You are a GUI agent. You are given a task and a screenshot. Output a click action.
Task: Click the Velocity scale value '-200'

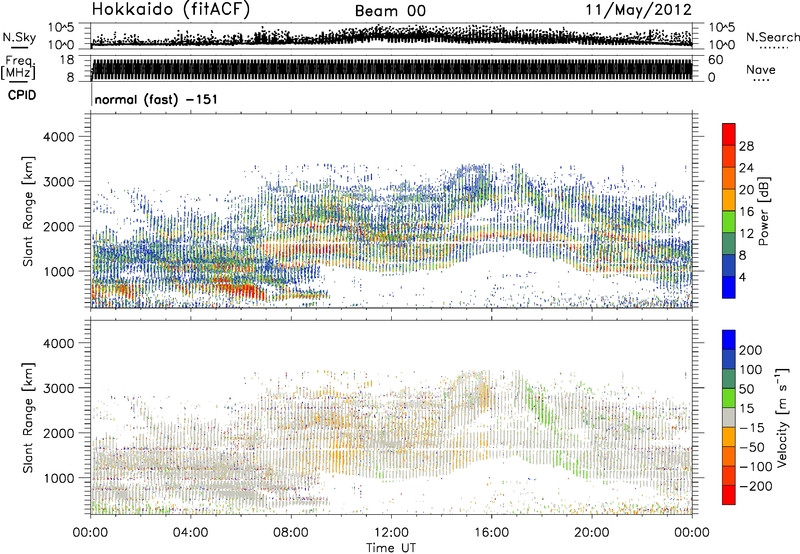(756, 486)
